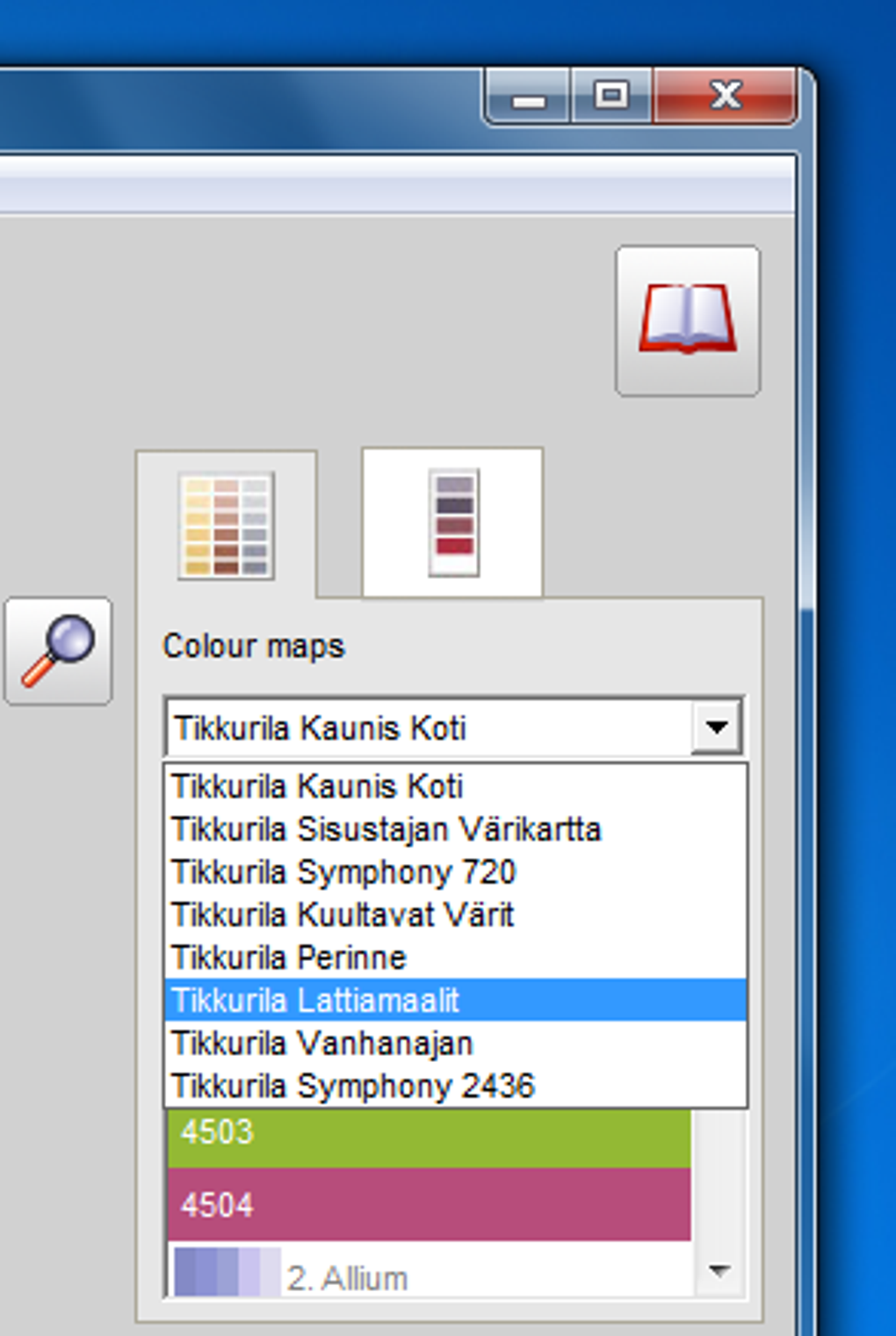Image resolution: width=896 pixels, height=1336 pixels.
Task: Select highlighted Tikkurila Lattiamaalit option
Action: pos(316,1000)
